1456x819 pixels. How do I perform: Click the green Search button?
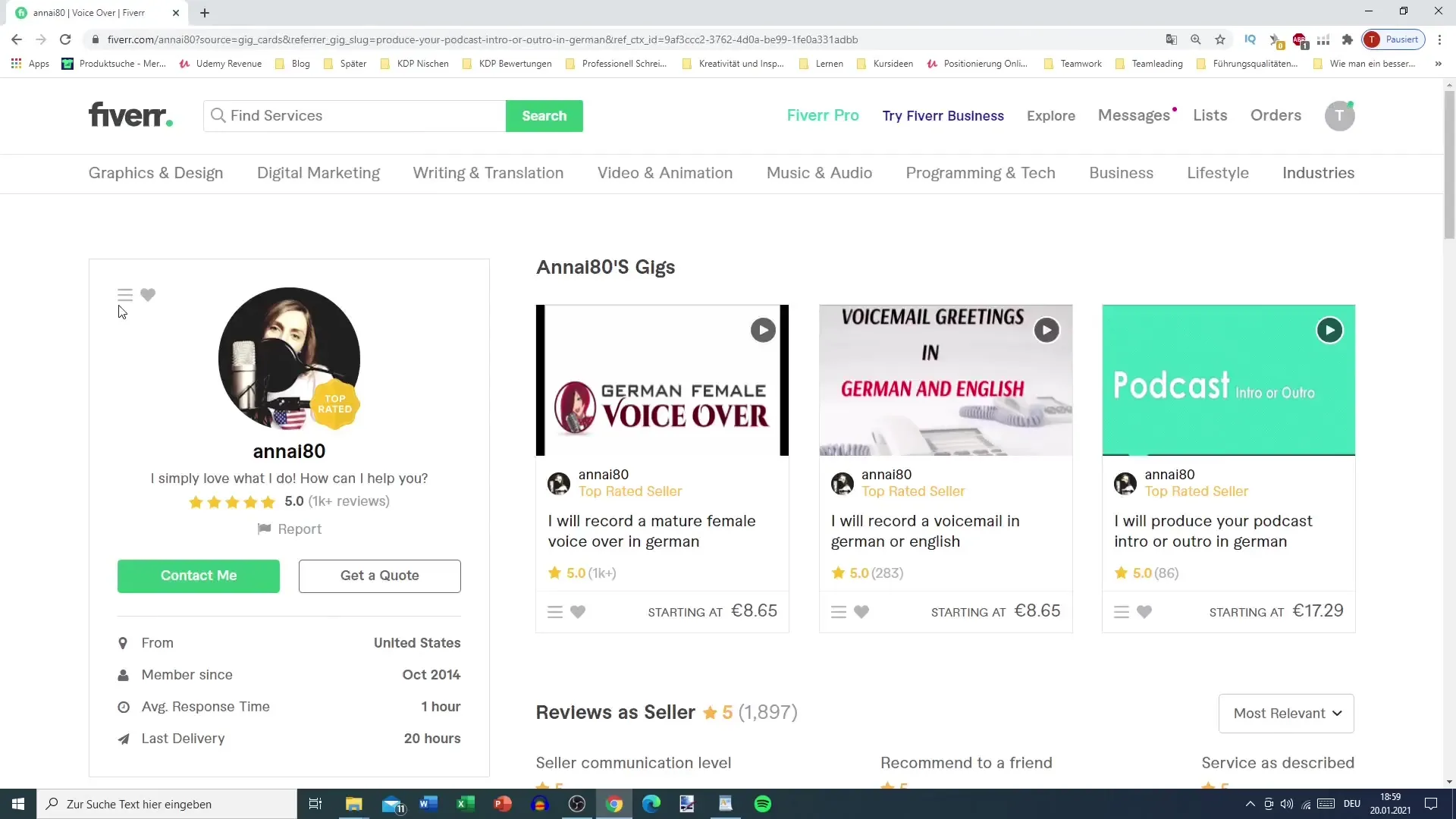click(544, 116)
